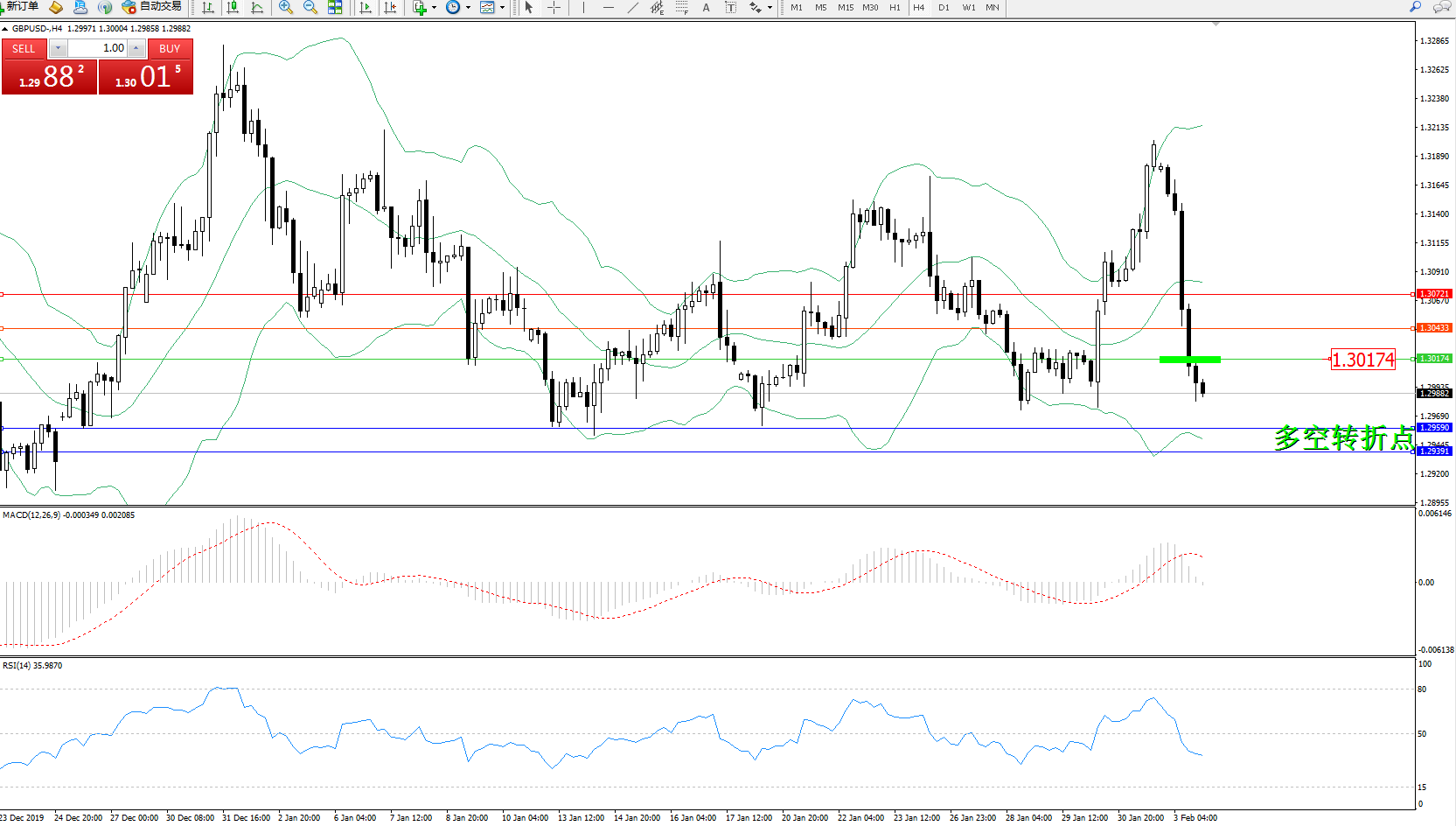The image size is (1456, 826).
Task: Expand the clock periodicity dropdown arrow
Action: (x=468, y=7)
